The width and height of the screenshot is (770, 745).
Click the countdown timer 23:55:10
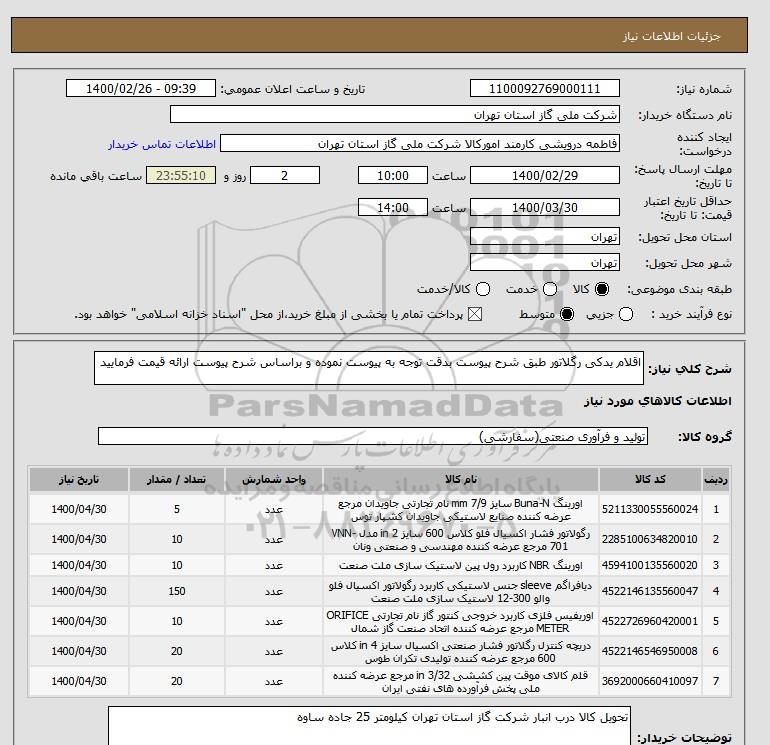(x=181, y=175)
